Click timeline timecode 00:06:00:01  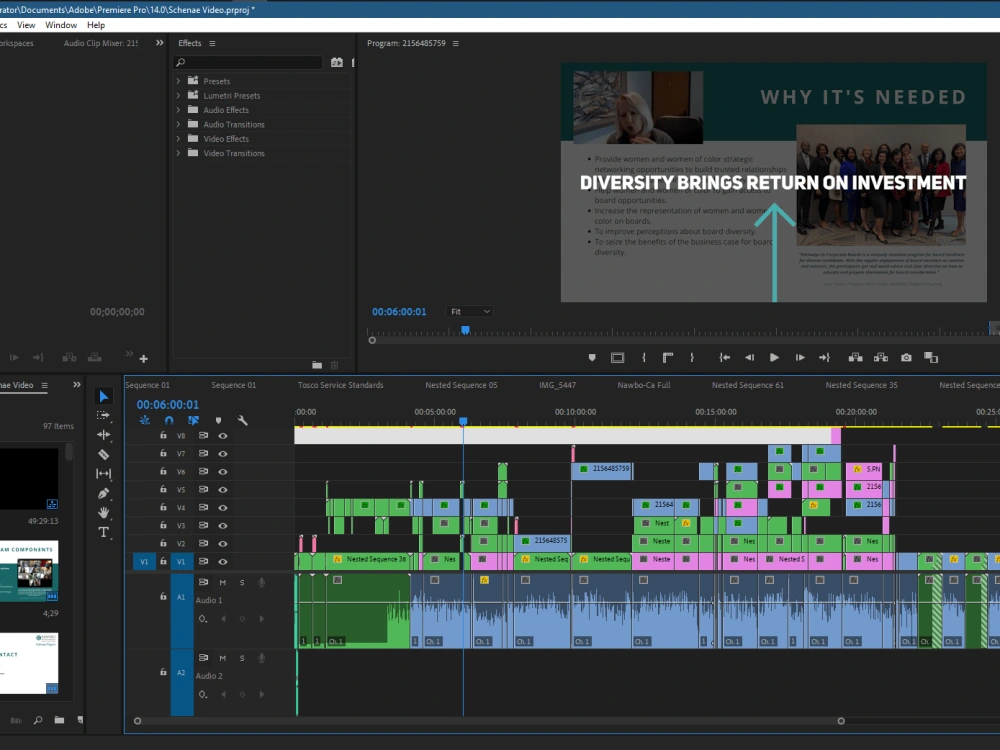[x=168, y=404]
